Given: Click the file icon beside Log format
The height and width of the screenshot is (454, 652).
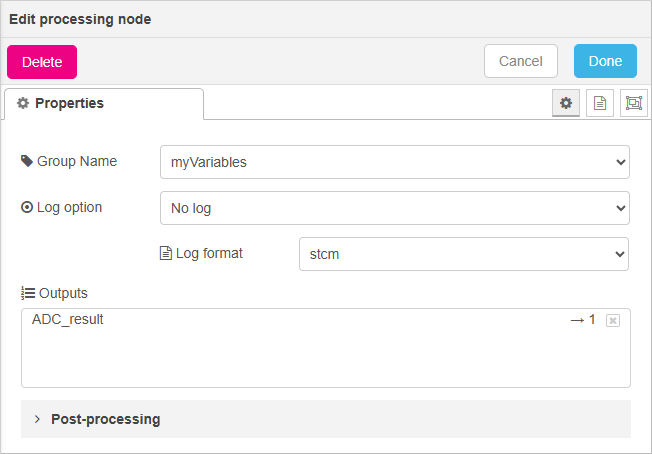Looking at the screenshot, I should click(166, 253).
